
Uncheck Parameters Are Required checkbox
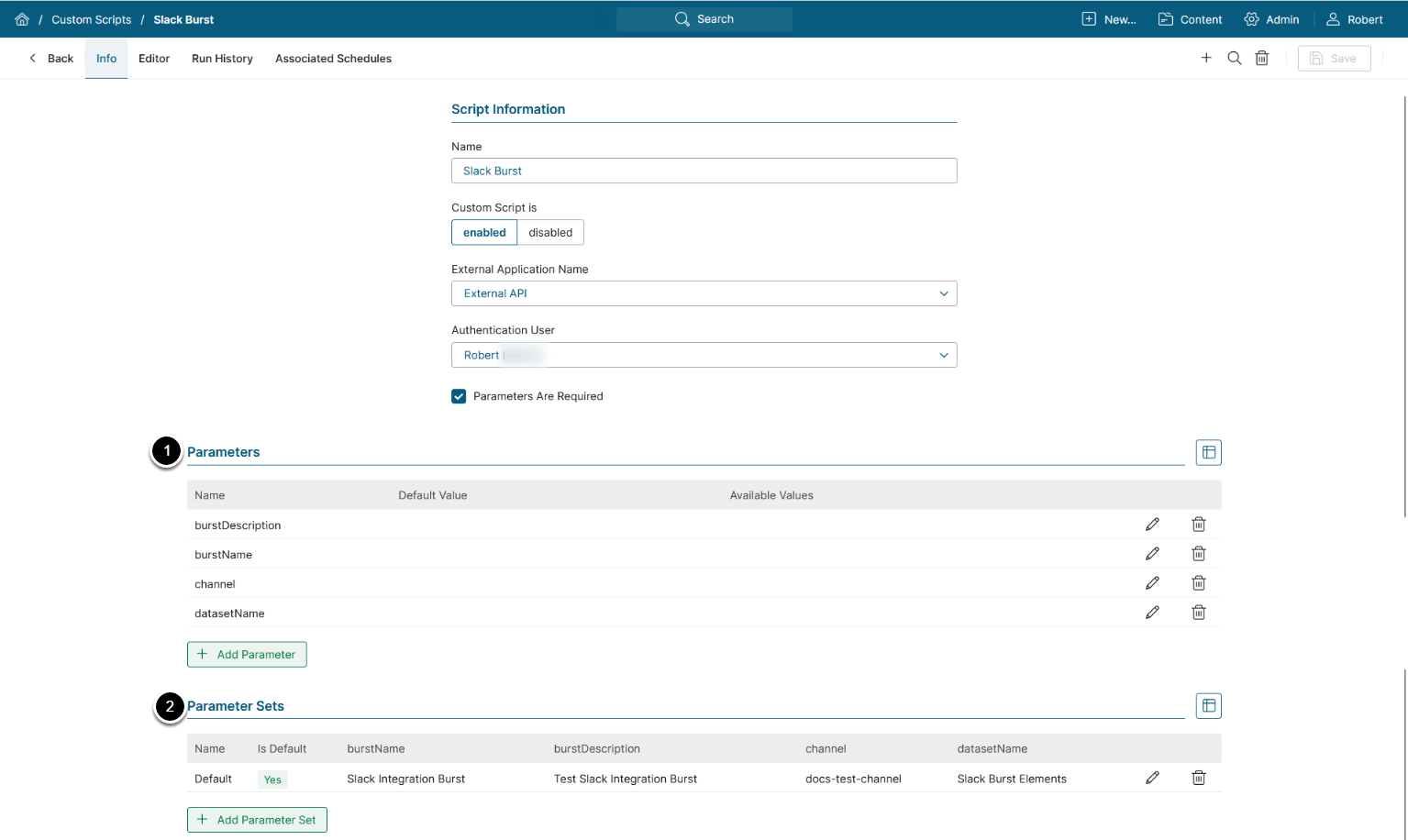click(x=459, y=396)
